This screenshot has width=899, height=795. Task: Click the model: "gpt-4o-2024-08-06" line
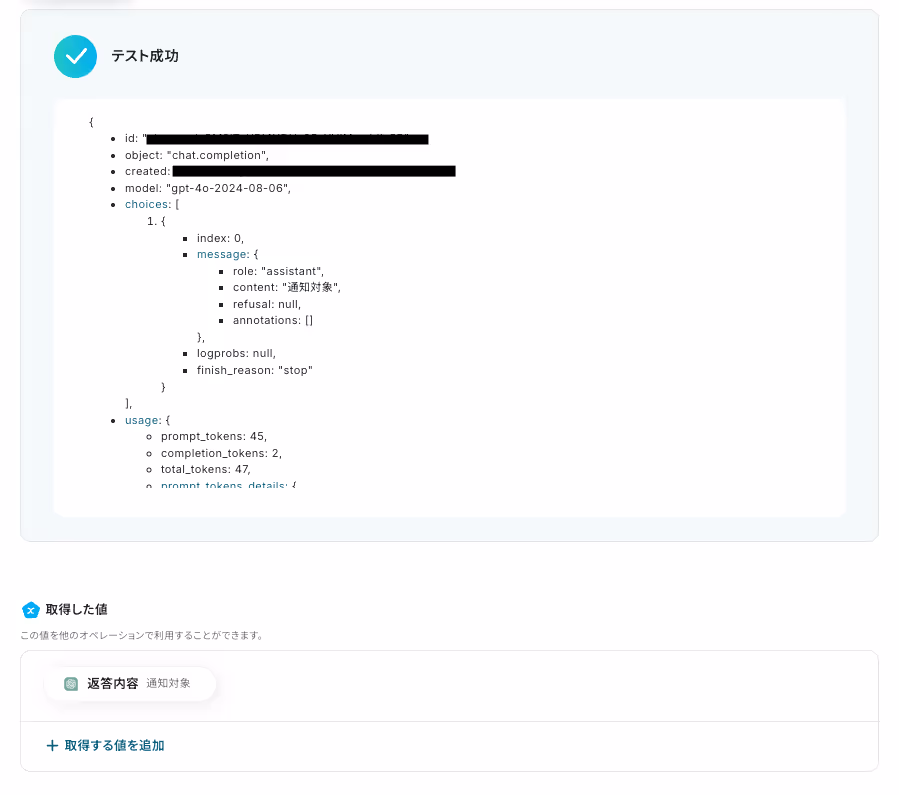pos(208,188)
